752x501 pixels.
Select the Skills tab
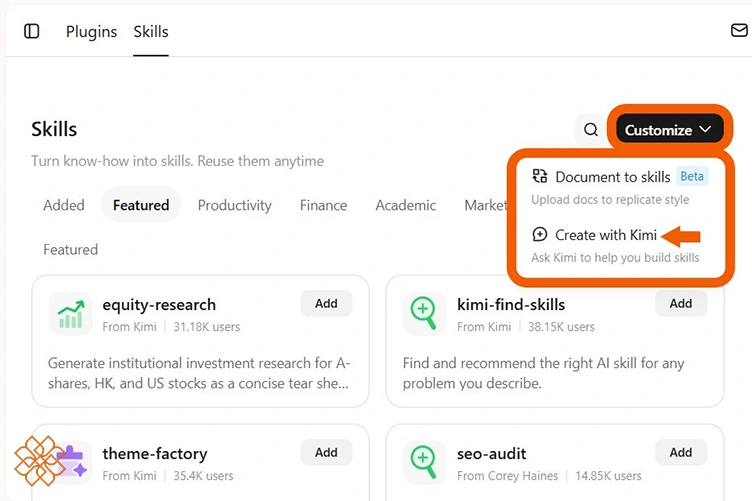tap(151, 32)
